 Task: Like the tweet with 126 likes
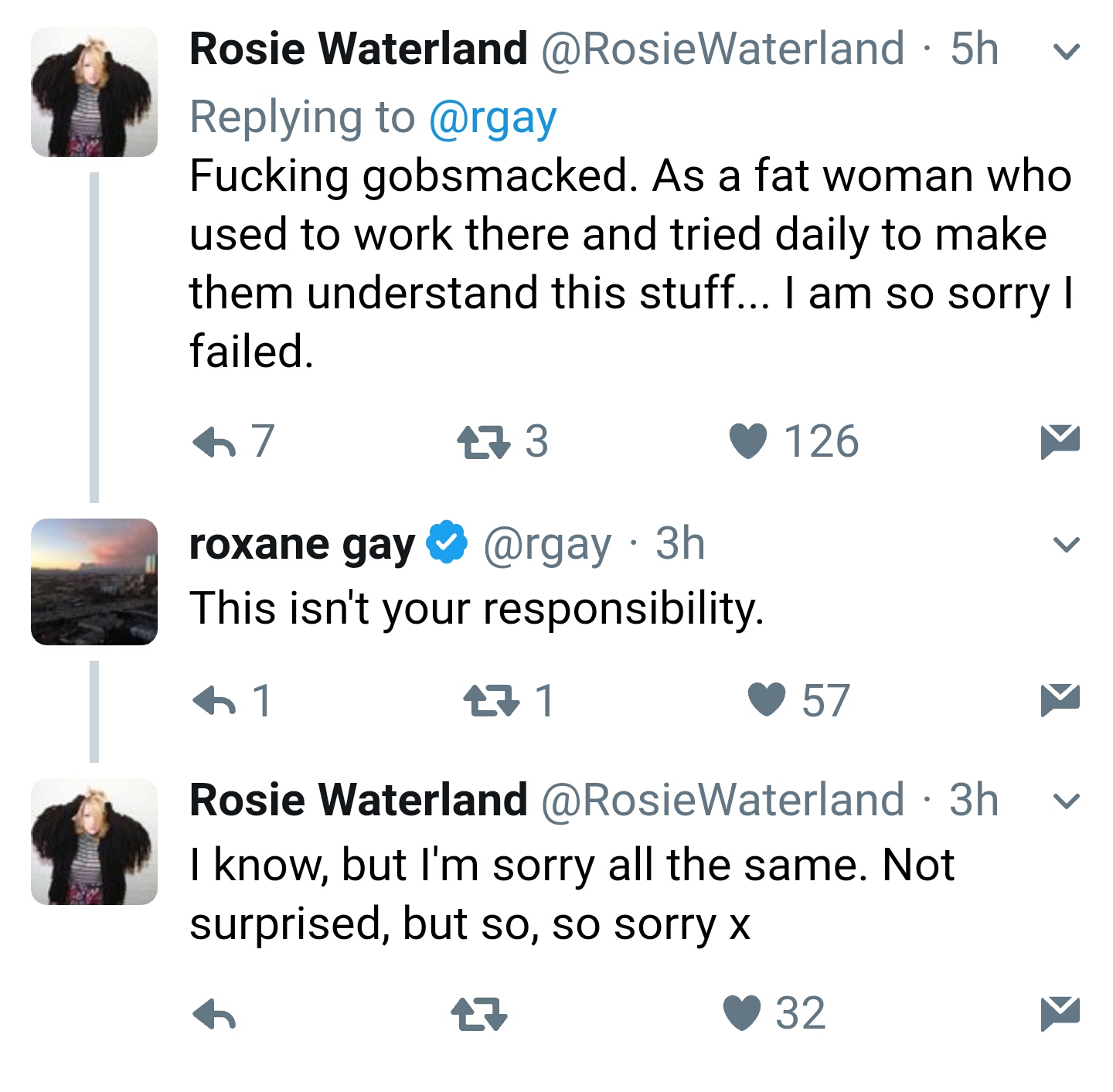[x=748, y=442]
